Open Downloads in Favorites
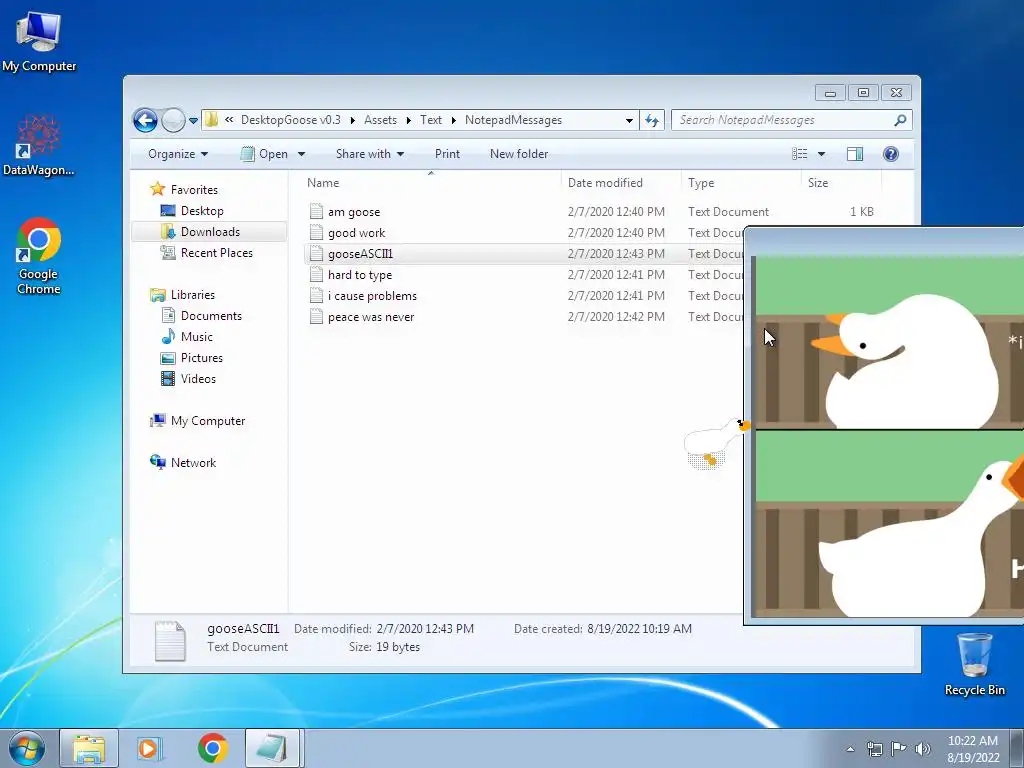This screenshot has height=768, width=1024. click(x=210, y=232)
